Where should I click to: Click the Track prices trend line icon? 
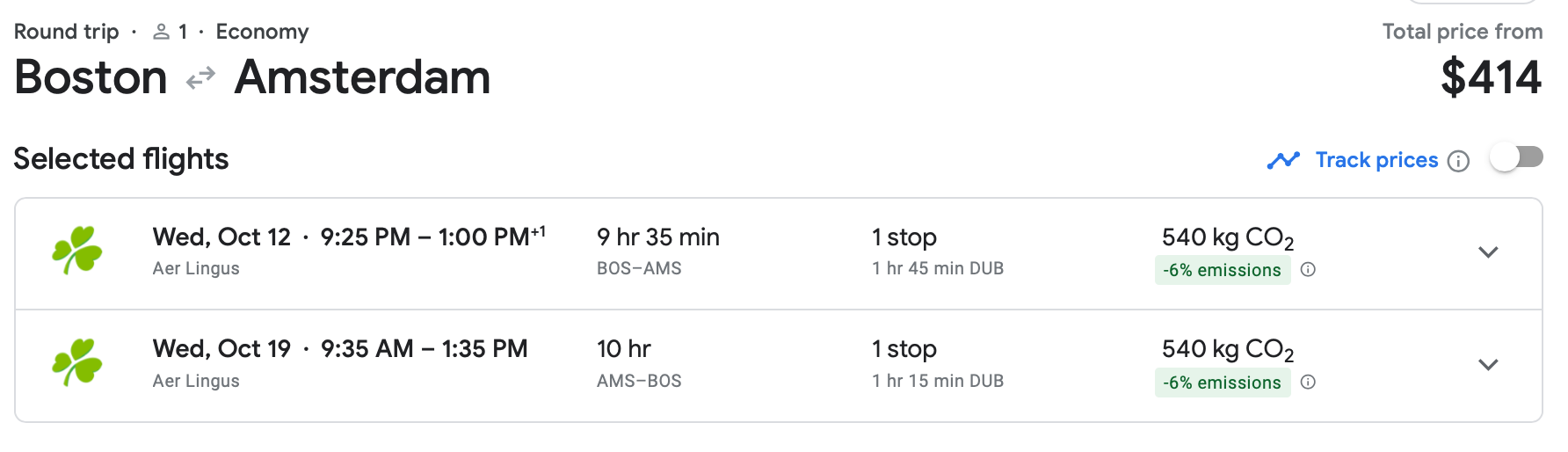point(1283,160)
